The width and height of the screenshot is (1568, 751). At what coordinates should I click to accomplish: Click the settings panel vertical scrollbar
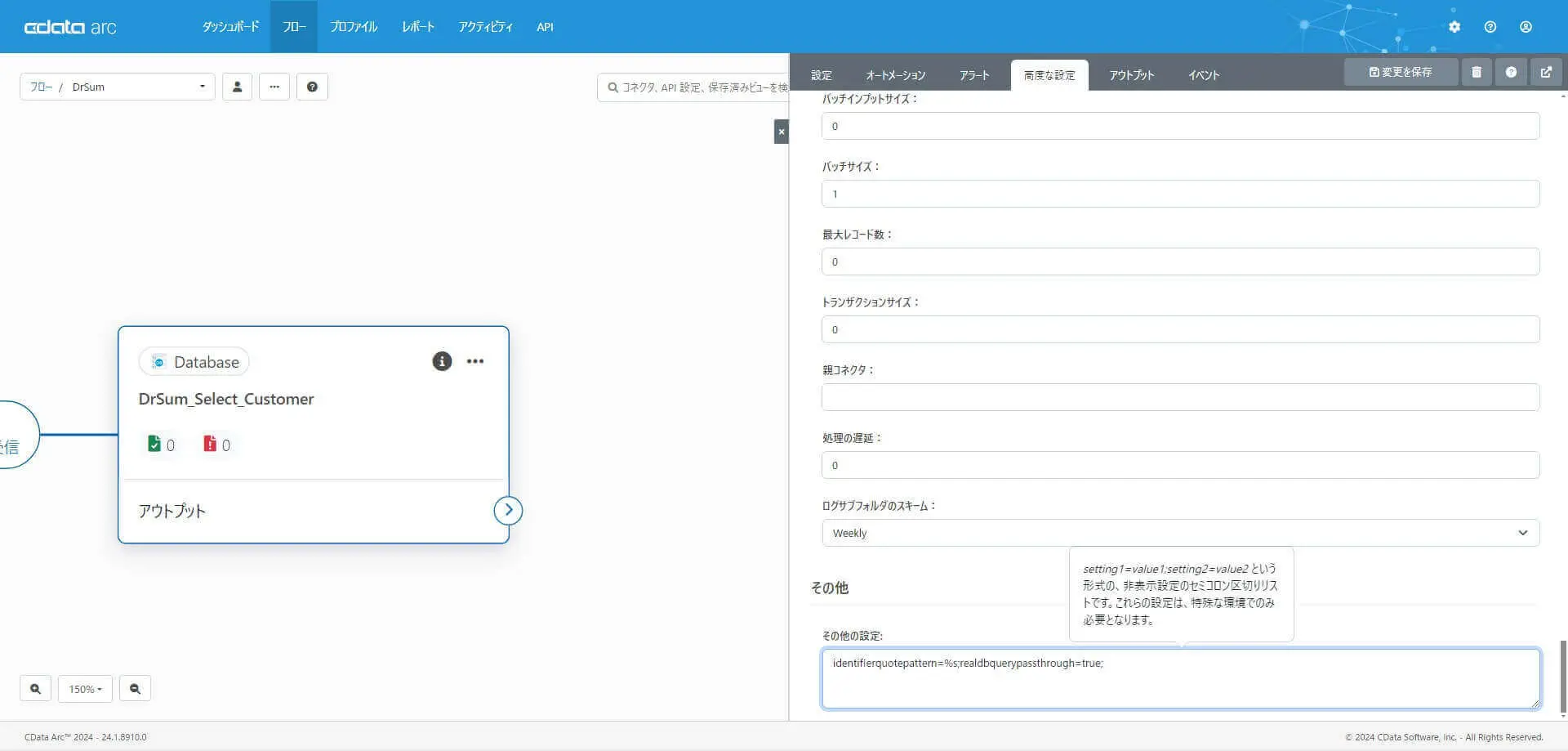coord(1563,677)
